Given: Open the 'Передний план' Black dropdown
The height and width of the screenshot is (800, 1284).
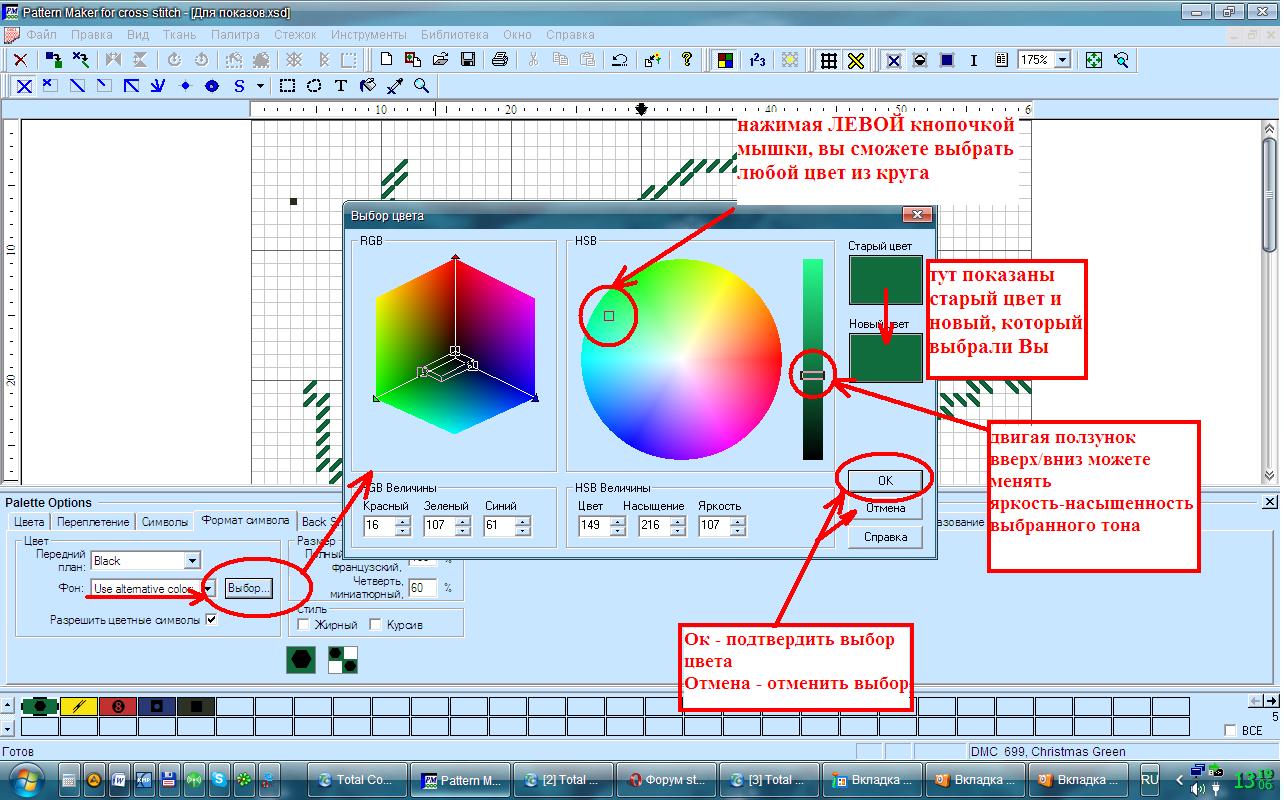Looking at the screenshot, I should click(192, 561).
